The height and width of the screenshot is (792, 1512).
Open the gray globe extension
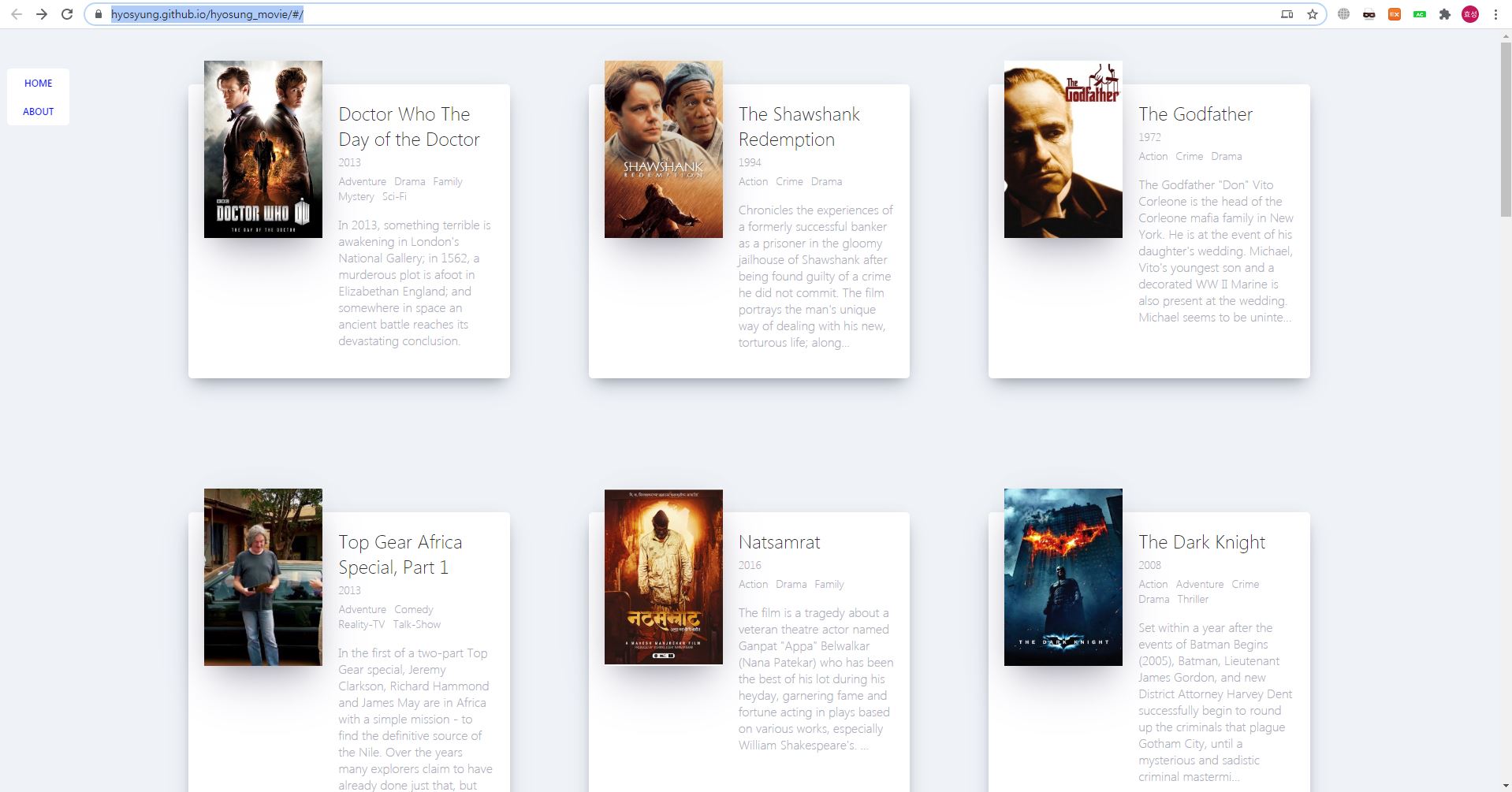click(x=1344, y=14)
